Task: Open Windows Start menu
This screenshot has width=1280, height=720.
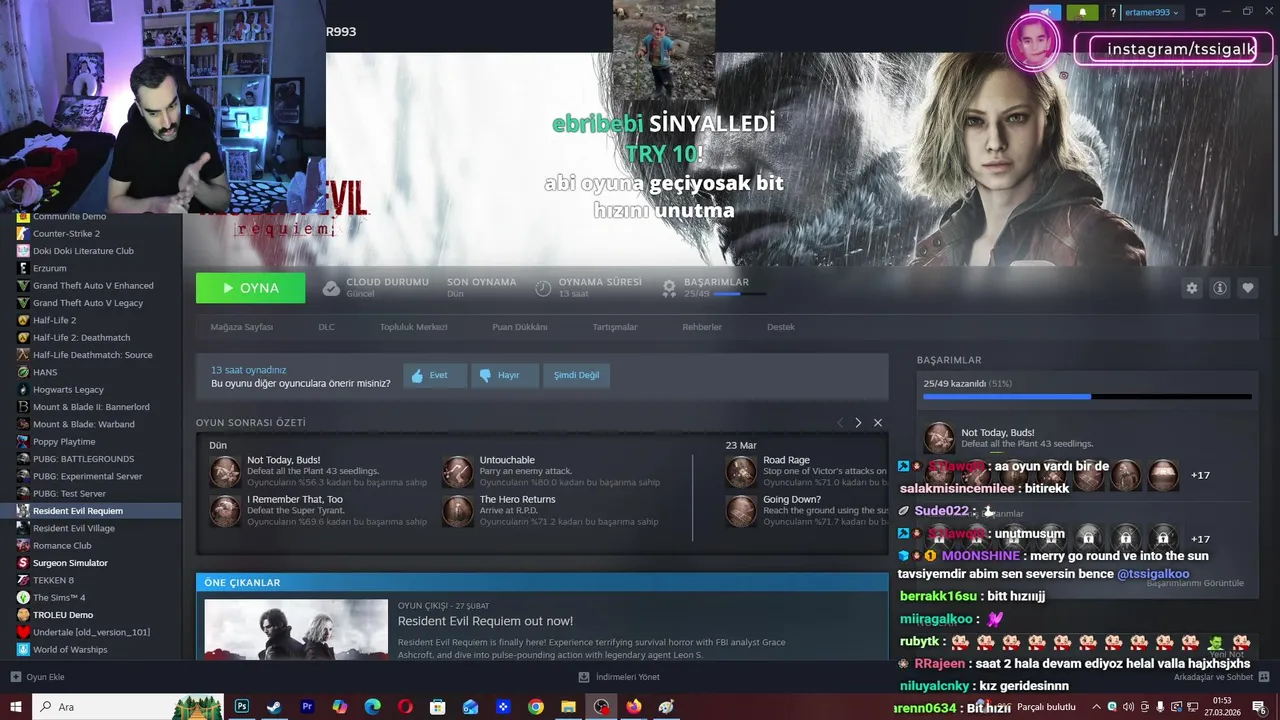Action: point(16,707)
